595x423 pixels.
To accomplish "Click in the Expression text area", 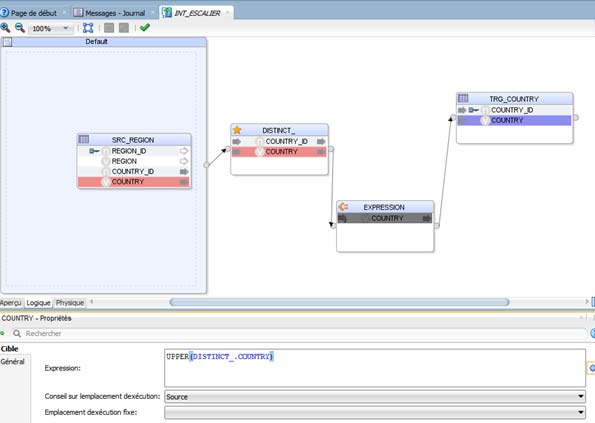I will pyautogui.click(x=375, y=368).
